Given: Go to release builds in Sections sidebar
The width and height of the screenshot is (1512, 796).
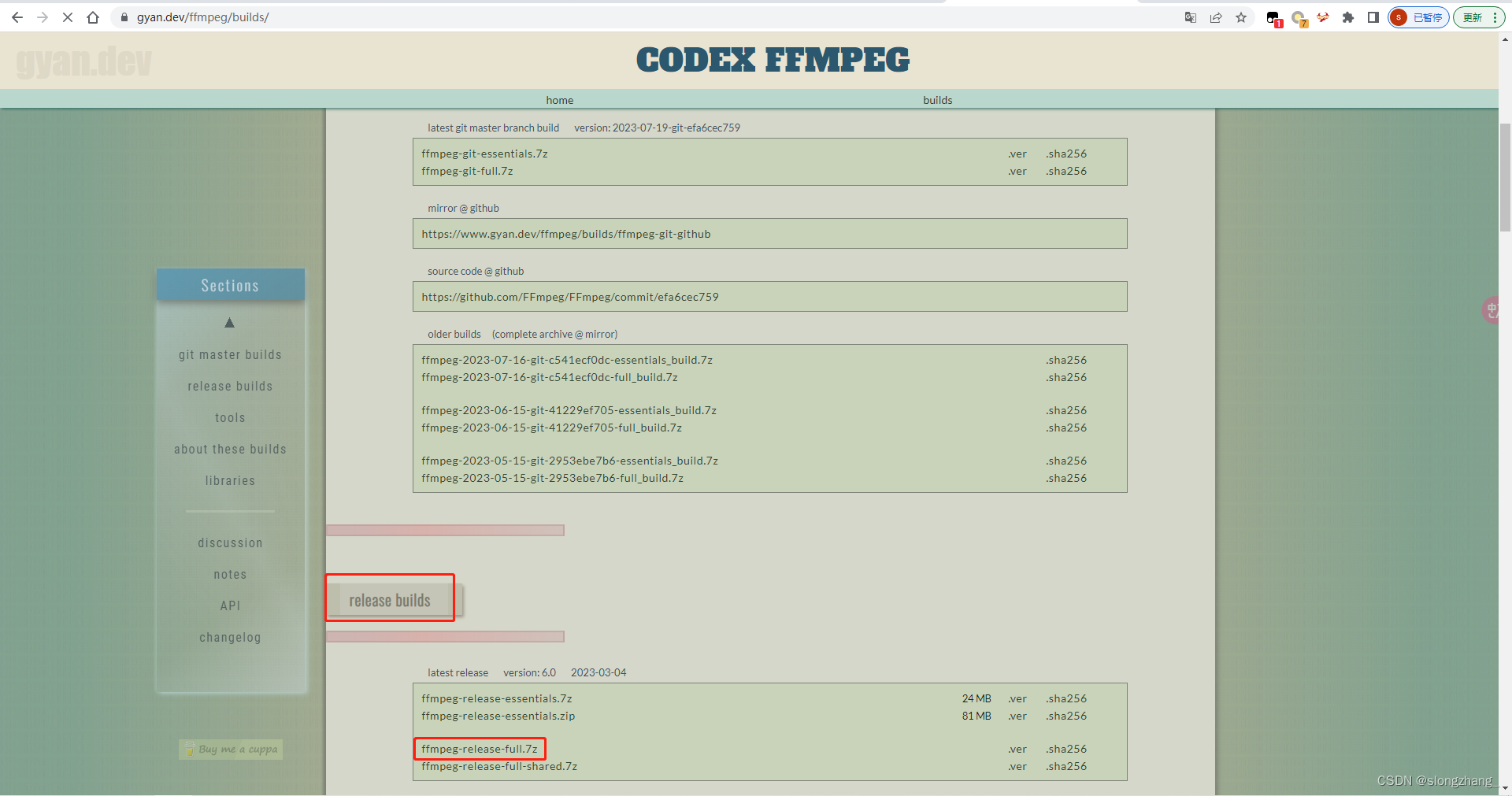Looking at the screenshot, I should (x=230, y=387).
